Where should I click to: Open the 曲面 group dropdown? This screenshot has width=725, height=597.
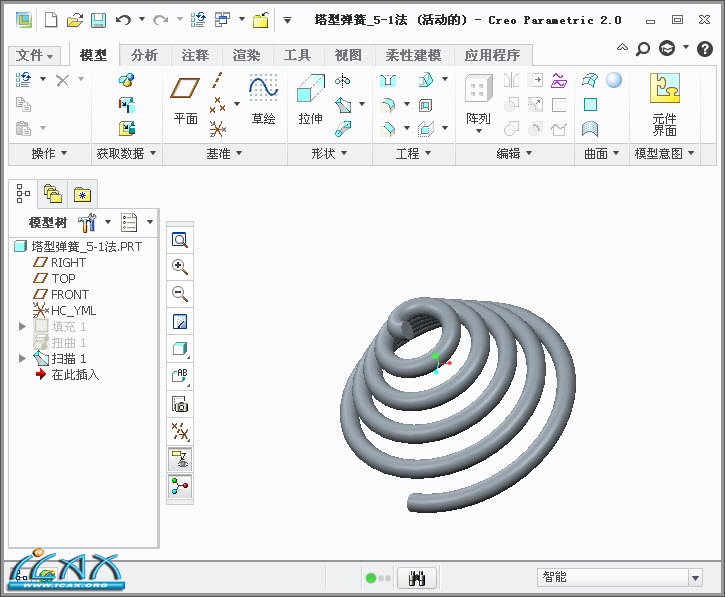(x=601, y=154)
